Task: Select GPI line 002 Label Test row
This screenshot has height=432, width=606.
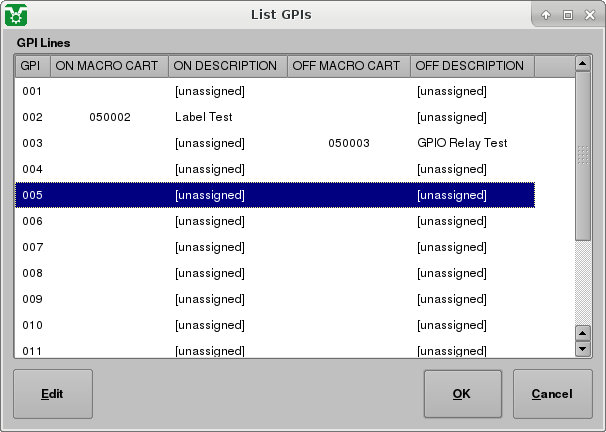Action: point(274,117)
